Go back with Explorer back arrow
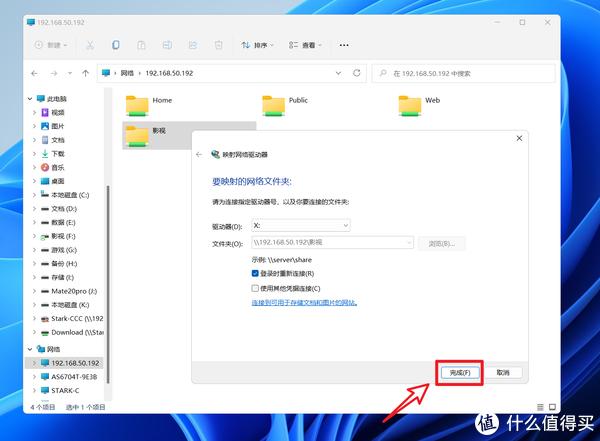 click(34, 73)
